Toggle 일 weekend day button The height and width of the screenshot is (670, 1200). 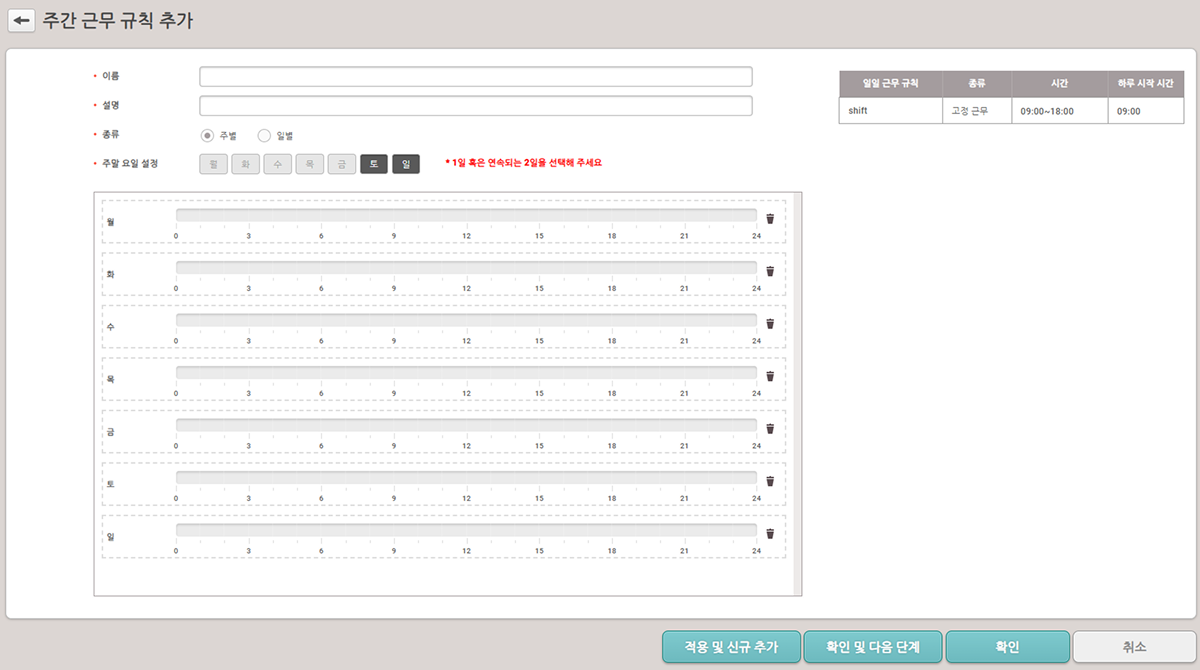click(406, 164)
